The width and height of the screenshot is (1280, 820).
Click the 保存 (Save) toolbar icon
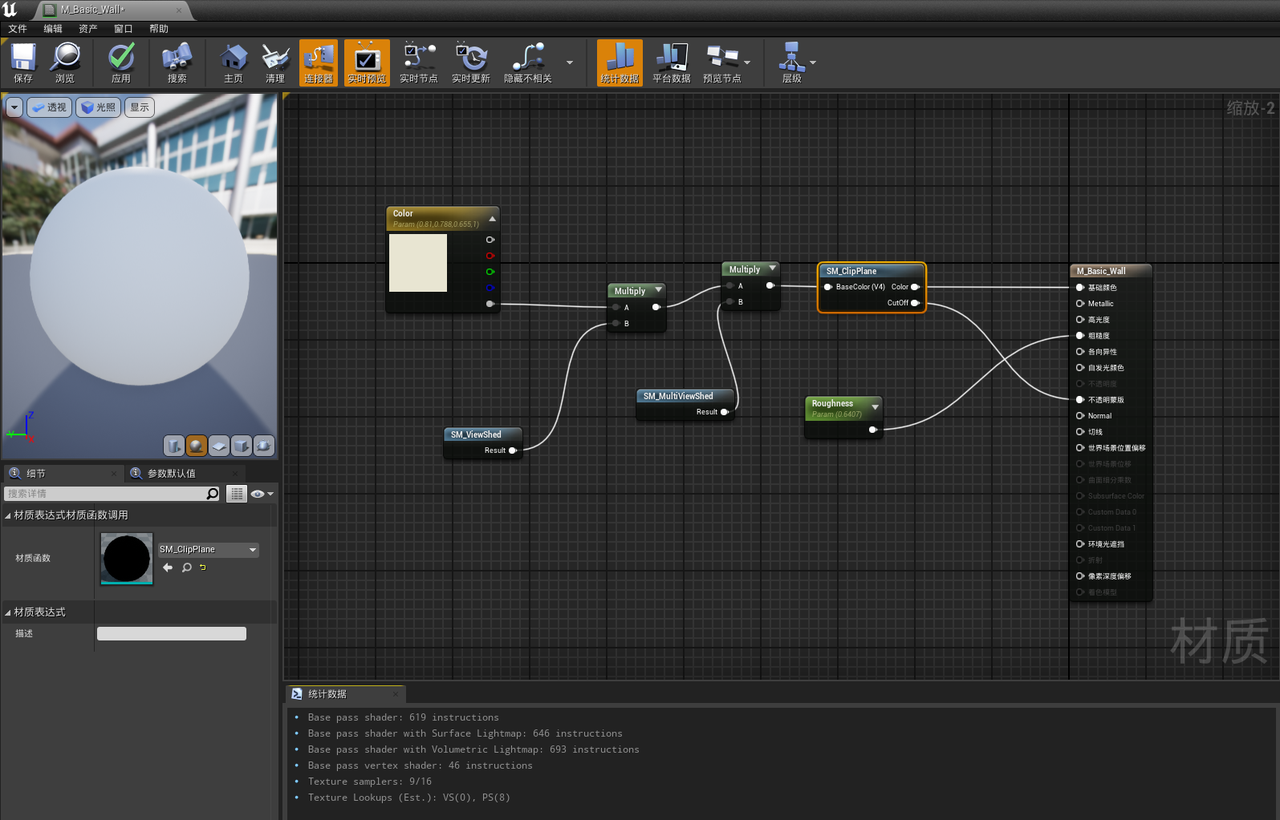23,62
